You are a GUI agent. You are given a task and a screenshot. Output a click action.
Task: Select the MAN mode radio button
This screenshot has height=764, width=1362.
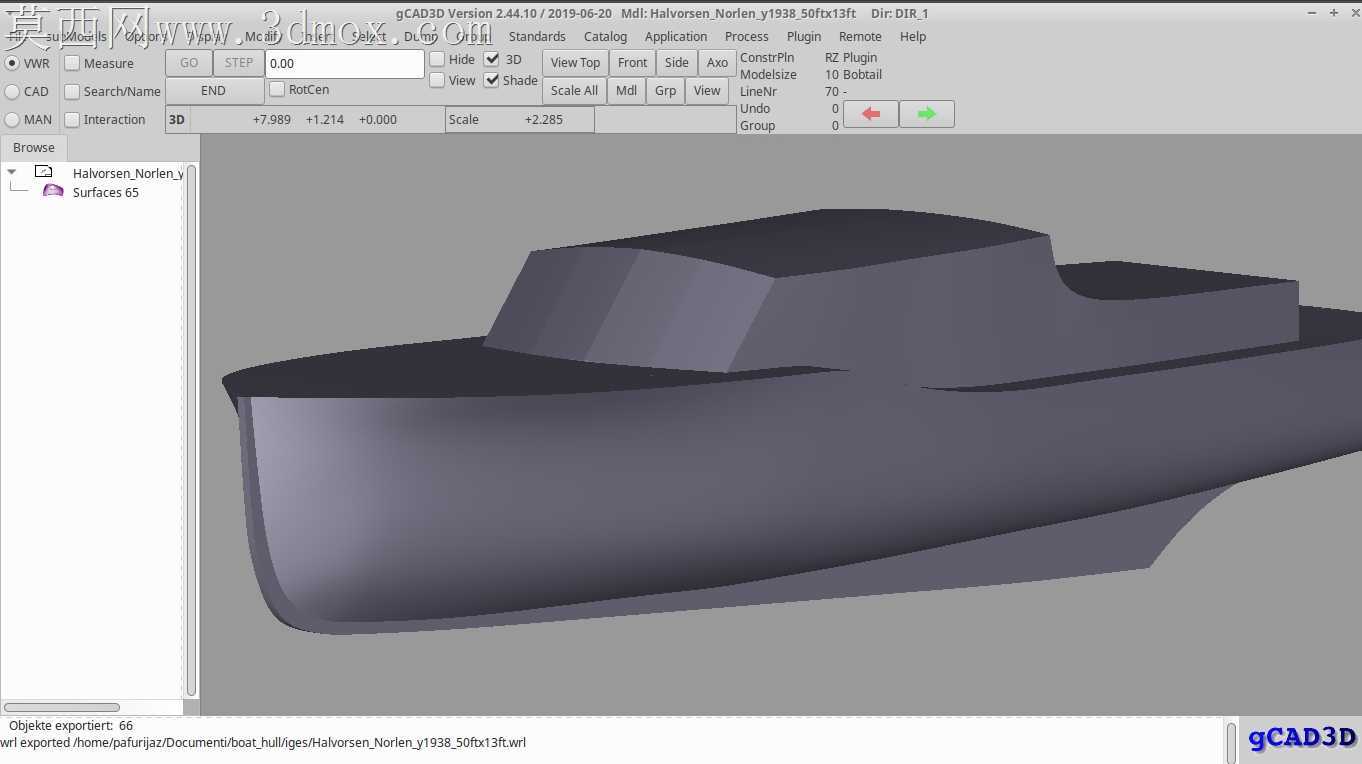12,119
